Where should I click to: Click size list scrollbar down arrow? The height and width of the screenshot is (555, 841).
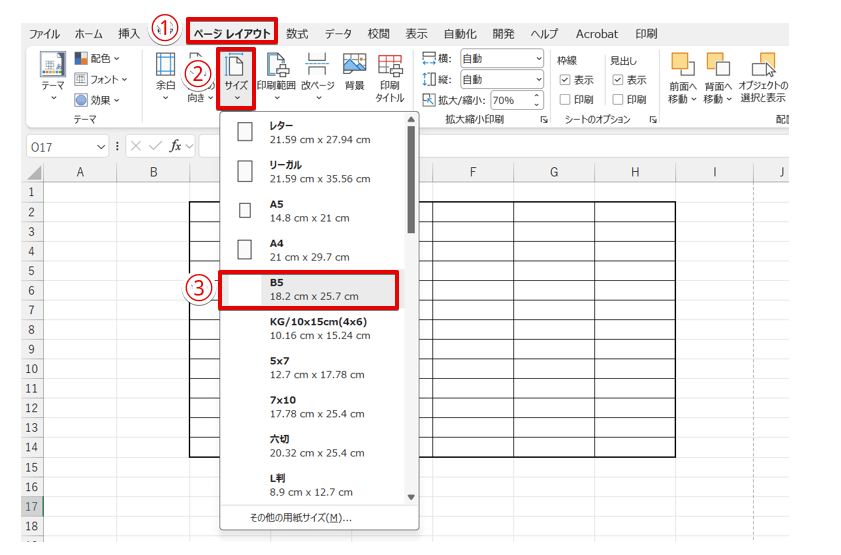[x=411, y=497]
